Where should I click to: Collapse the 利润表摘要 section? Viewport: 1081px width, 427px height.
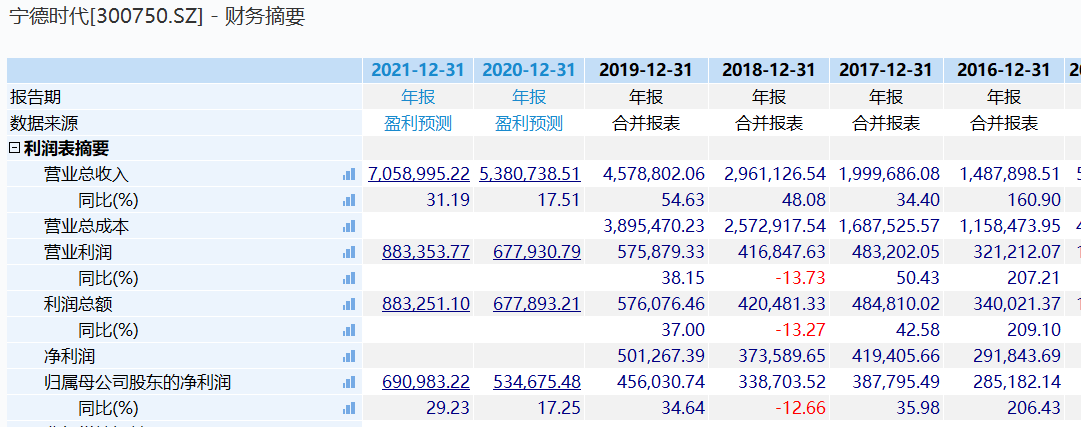[14, 148]
